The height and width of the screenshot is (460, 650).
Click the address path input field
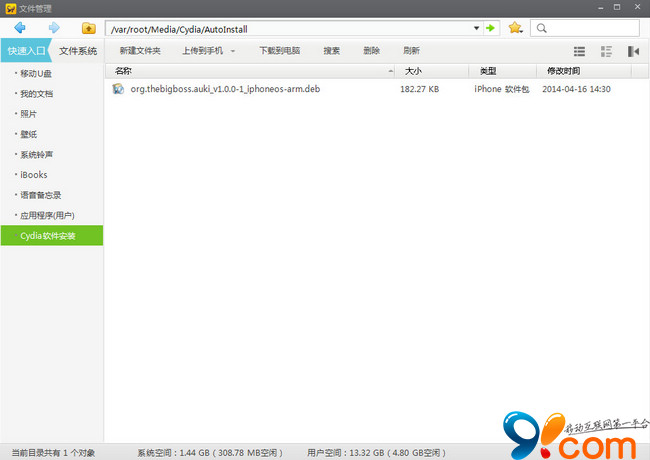point(289,29)
